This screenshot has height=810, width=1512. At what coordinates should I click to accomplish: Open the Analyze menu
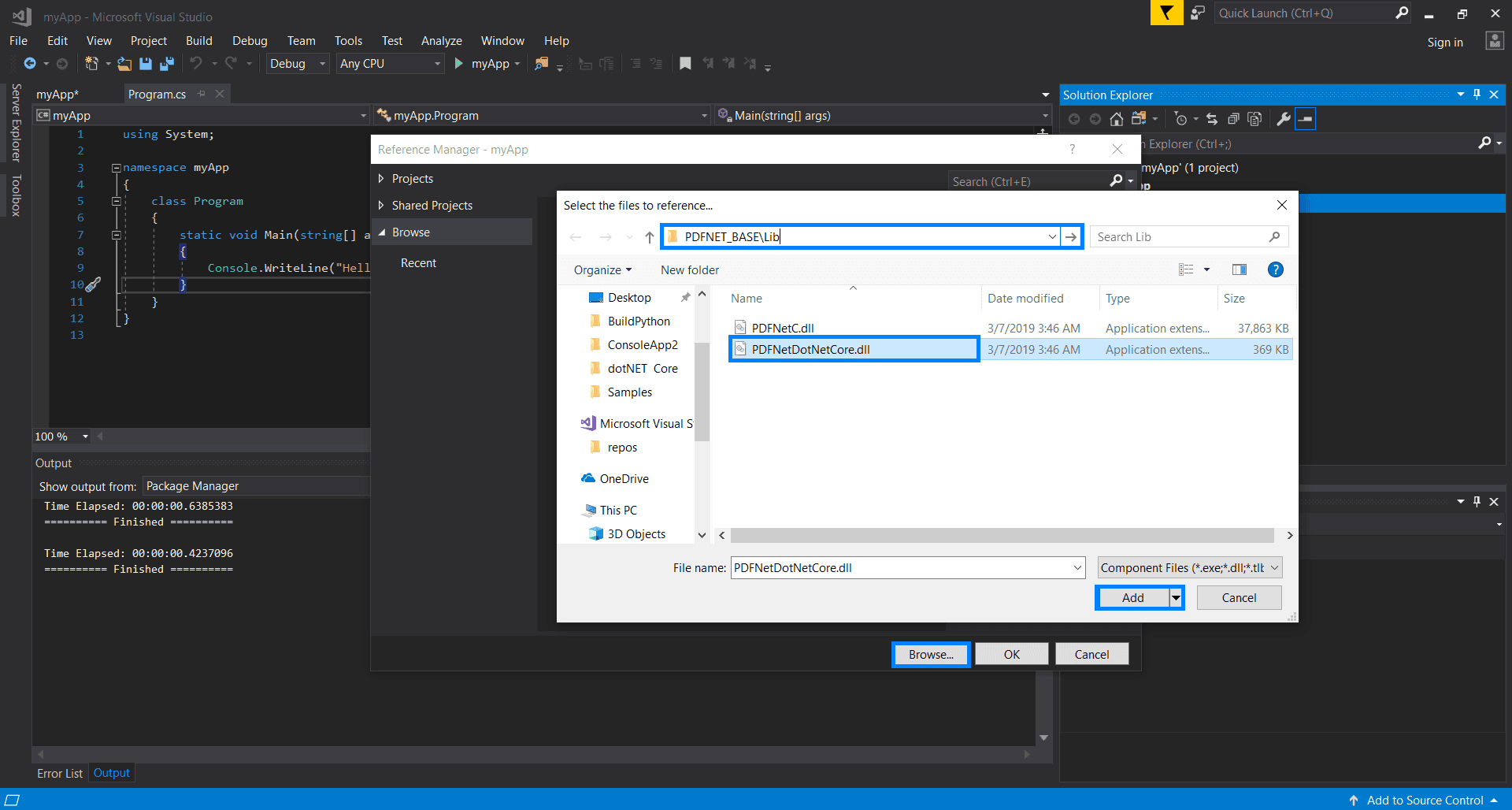(x=441, y=41)
